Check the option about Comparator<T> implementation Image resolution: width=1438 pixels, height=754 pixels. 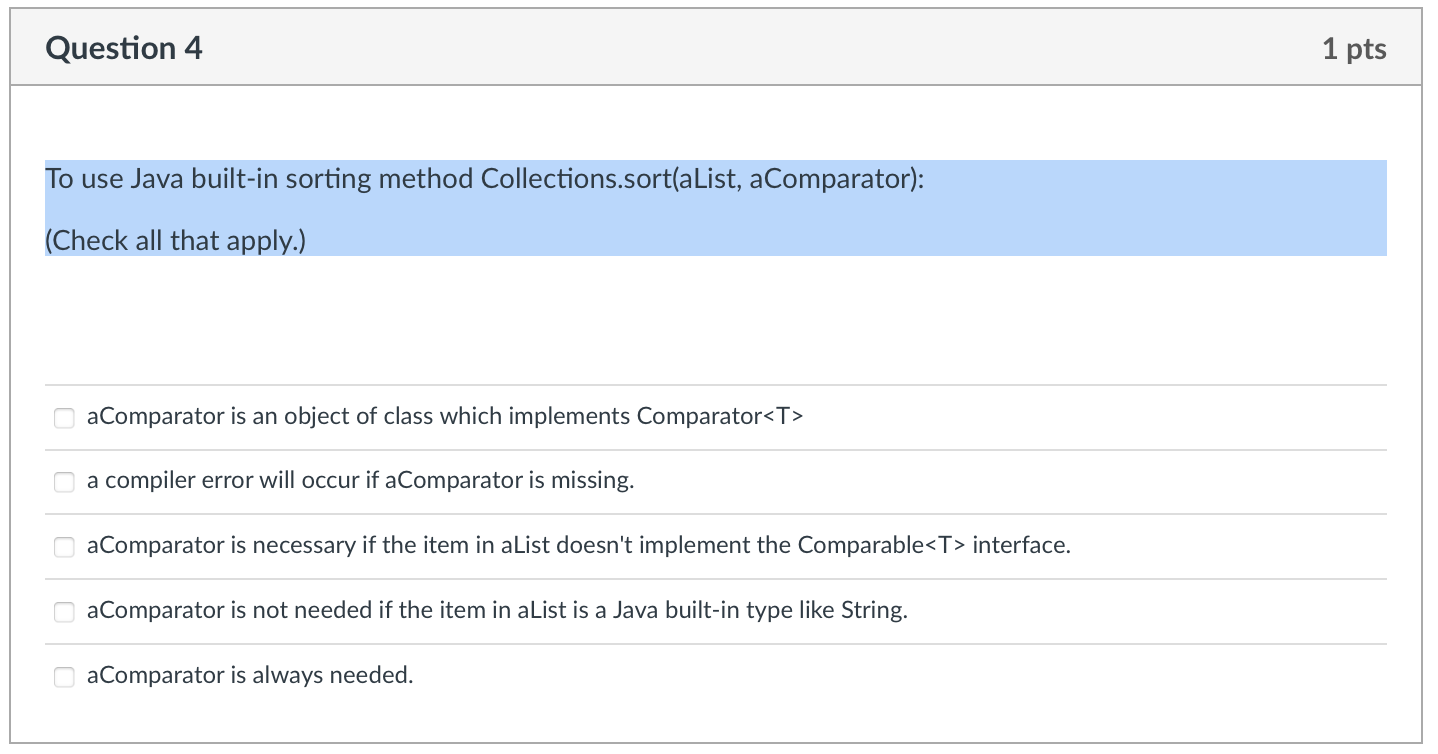pos(64,417)
